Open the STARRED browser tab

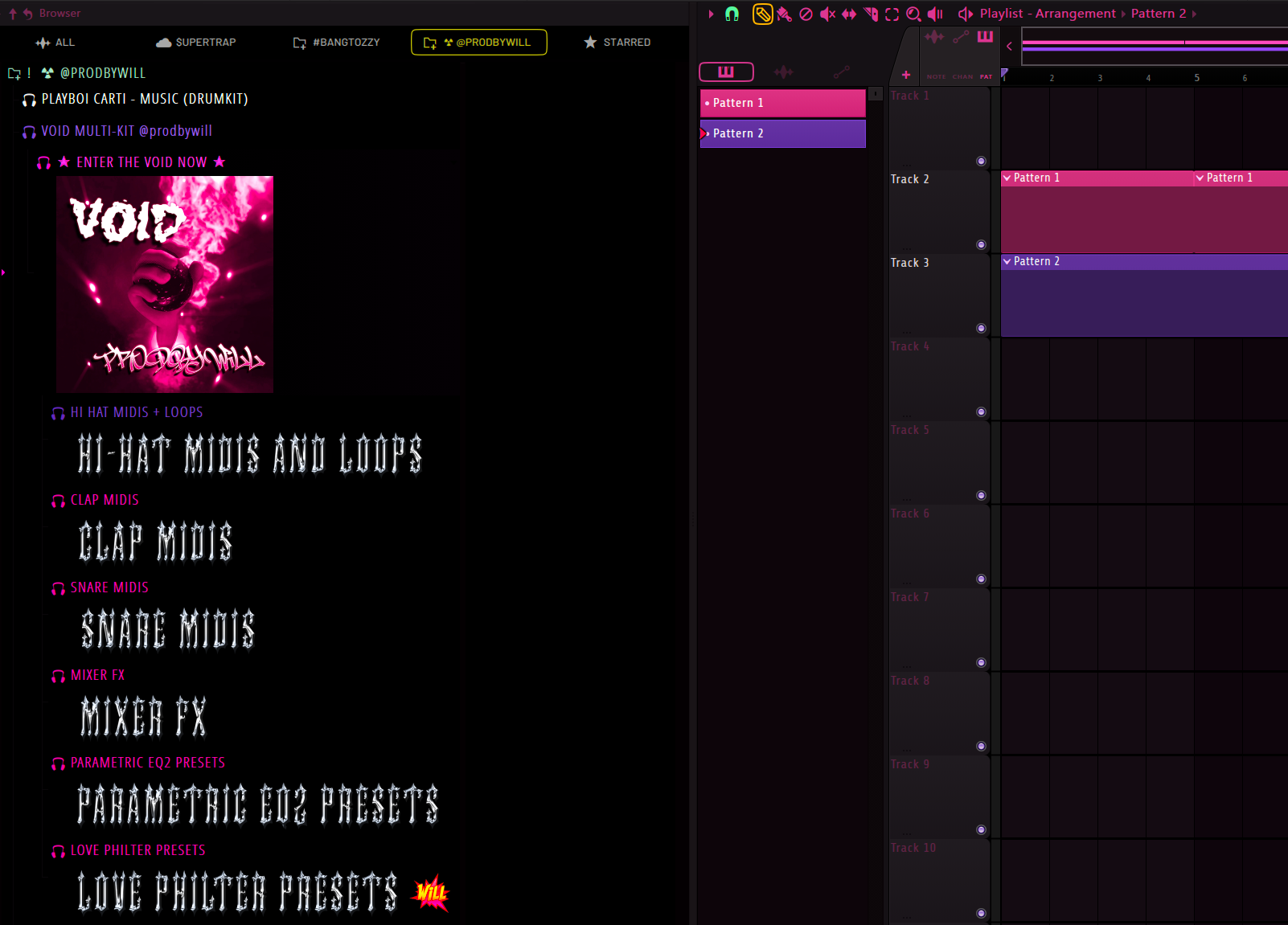(617, 43)
